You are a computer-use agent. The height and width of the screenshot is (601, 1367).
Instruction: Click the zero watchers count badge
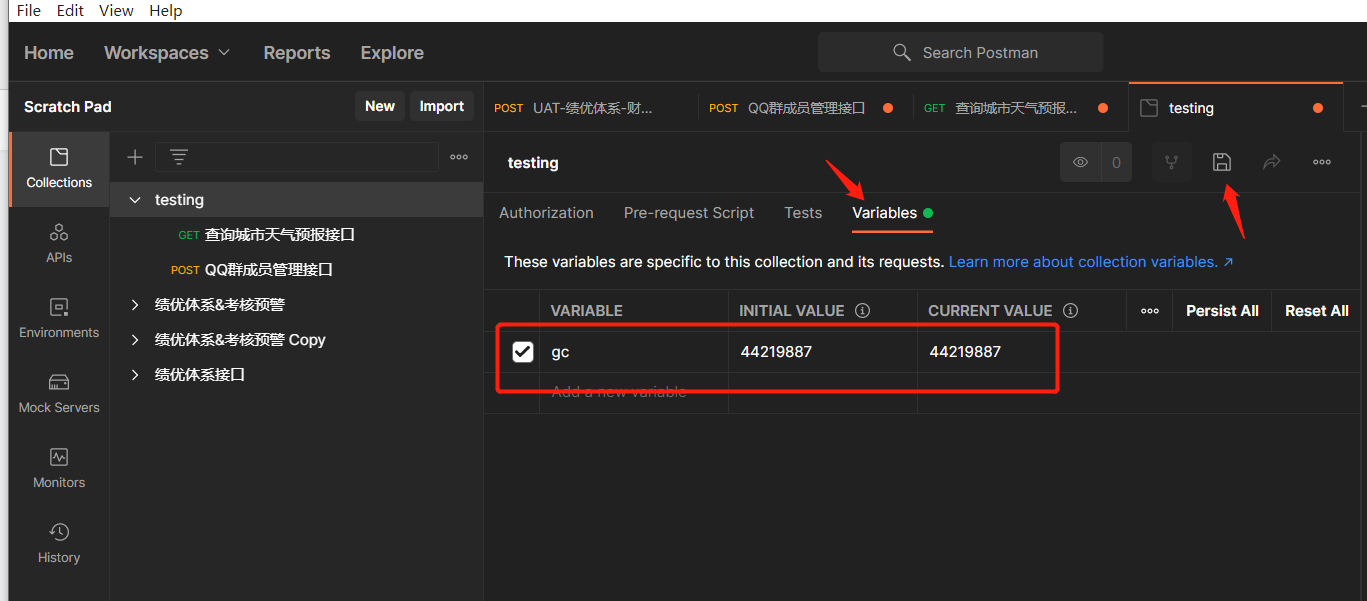coord(1116,162)
